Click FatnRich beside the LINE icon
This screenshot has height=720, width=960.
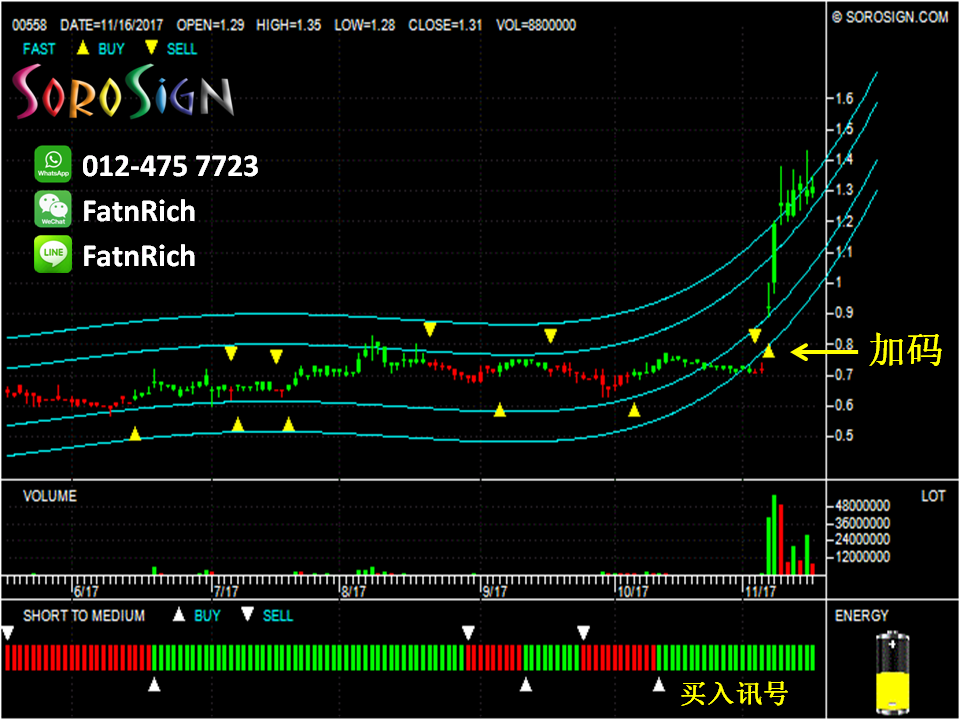coord(139,256)
